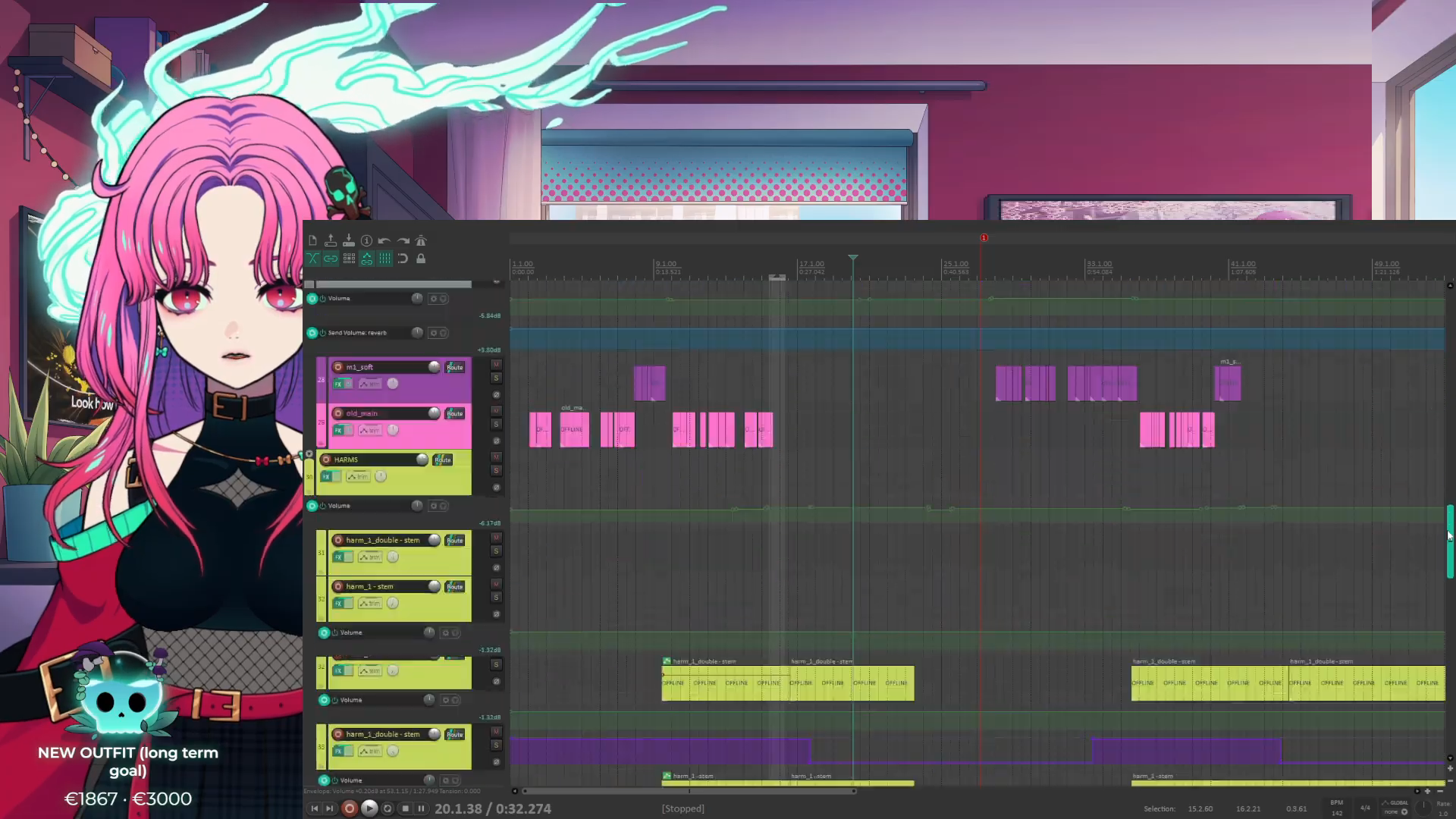Arm record on HARMS track

click(326, 460)
